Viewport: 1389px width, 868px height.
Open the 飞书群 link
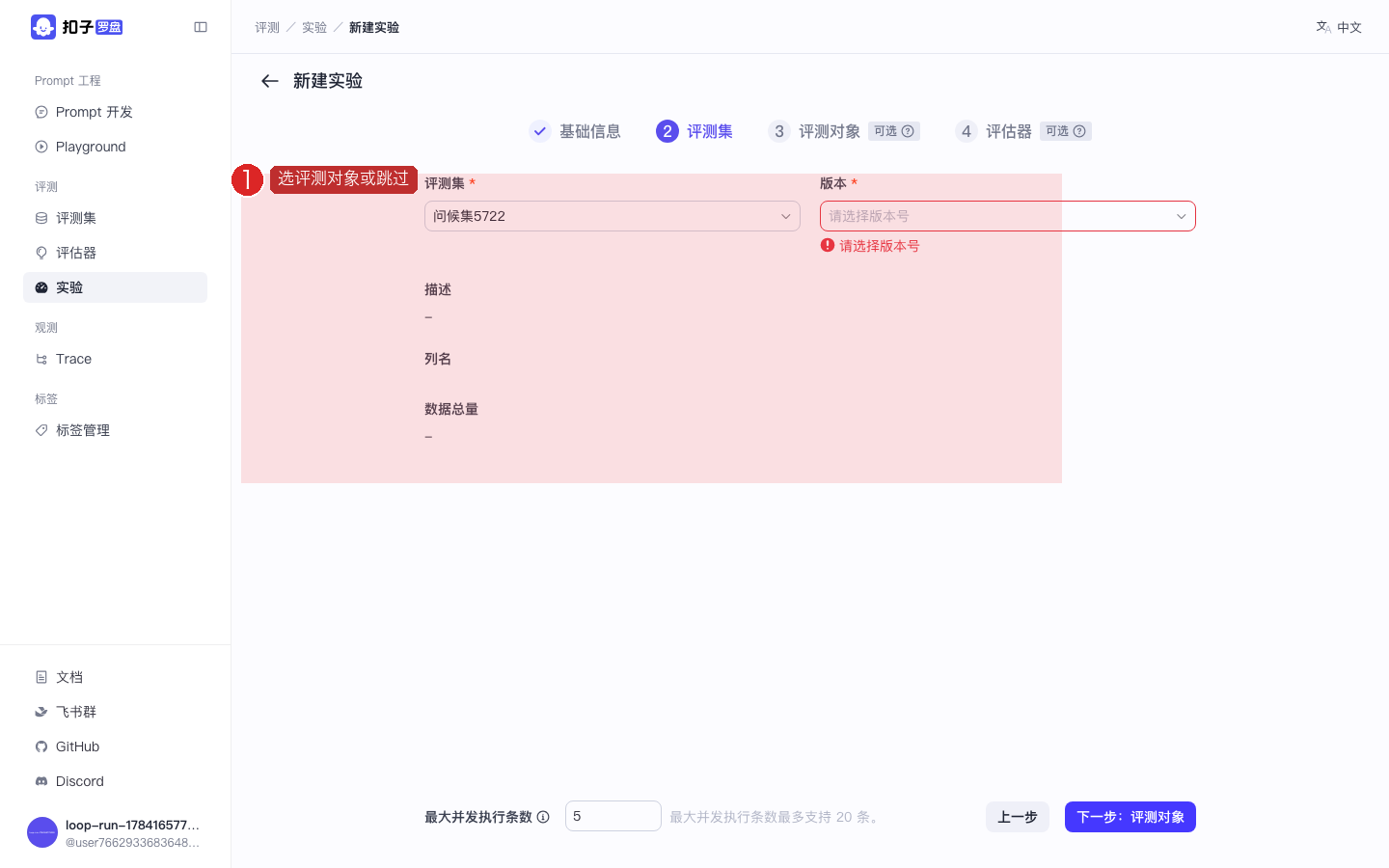tap(115, 712)
